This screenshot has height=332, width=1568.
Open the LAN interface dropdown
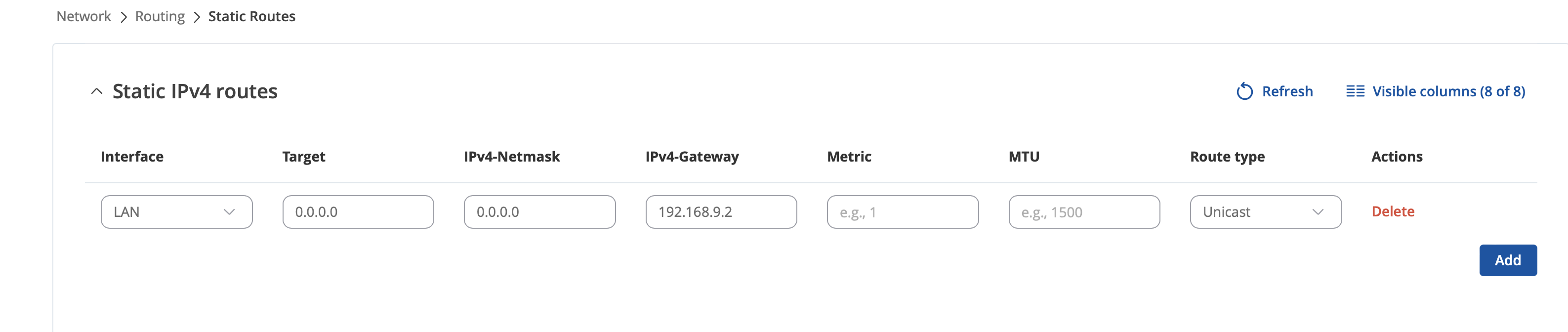(x=176, y=212)
